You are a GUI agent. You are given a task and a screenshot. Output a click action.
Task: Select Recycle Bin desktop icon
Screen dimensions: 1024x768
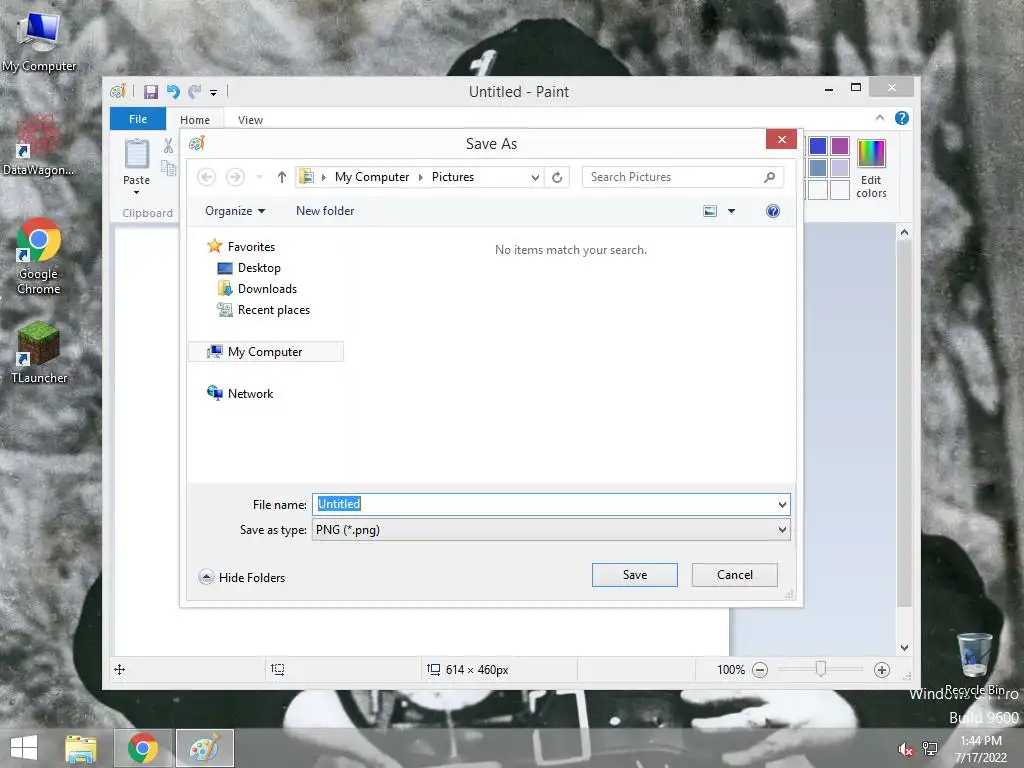[974, 664]
